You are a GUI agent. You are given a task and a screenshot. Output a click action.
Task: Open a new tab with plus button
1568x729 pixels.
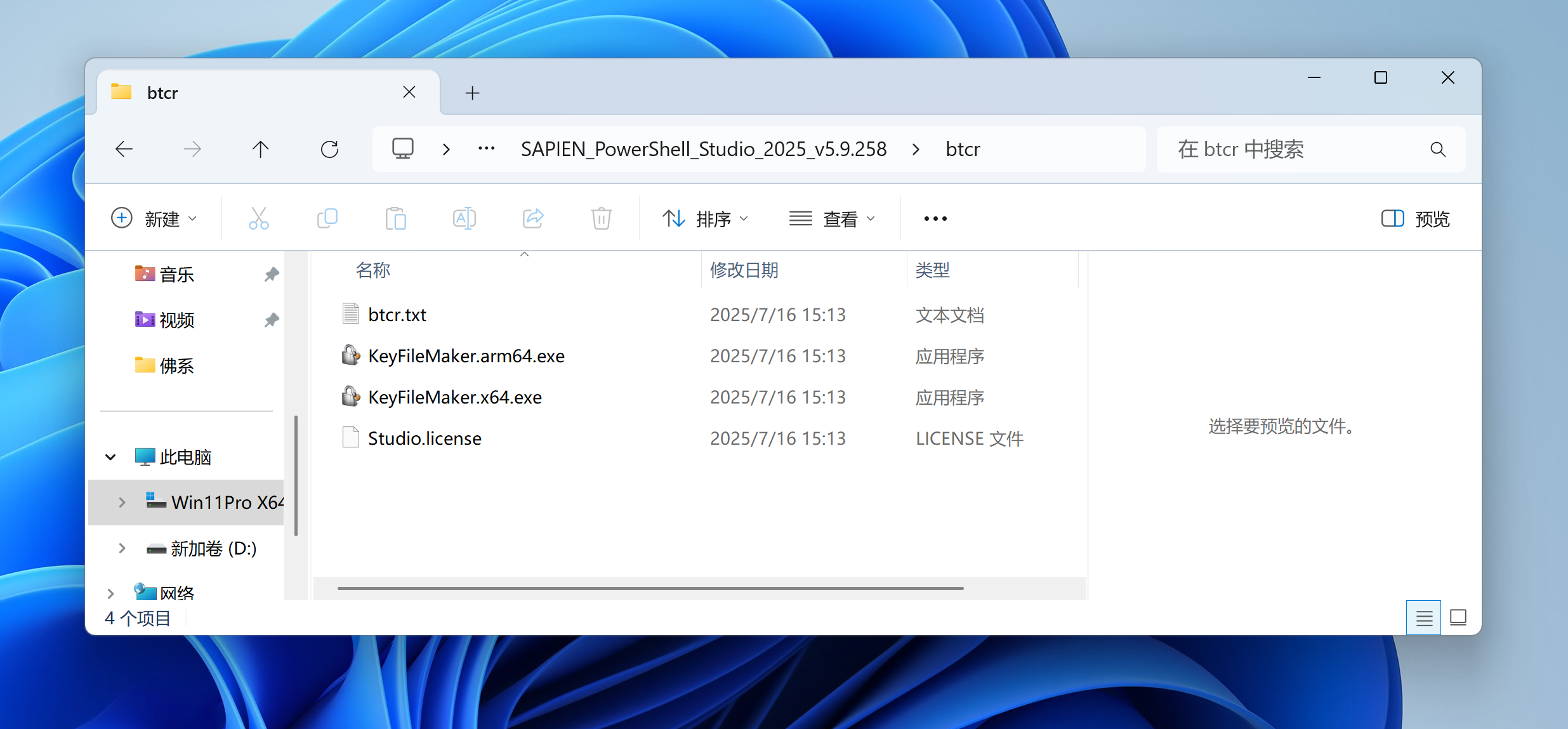(472, 93)
